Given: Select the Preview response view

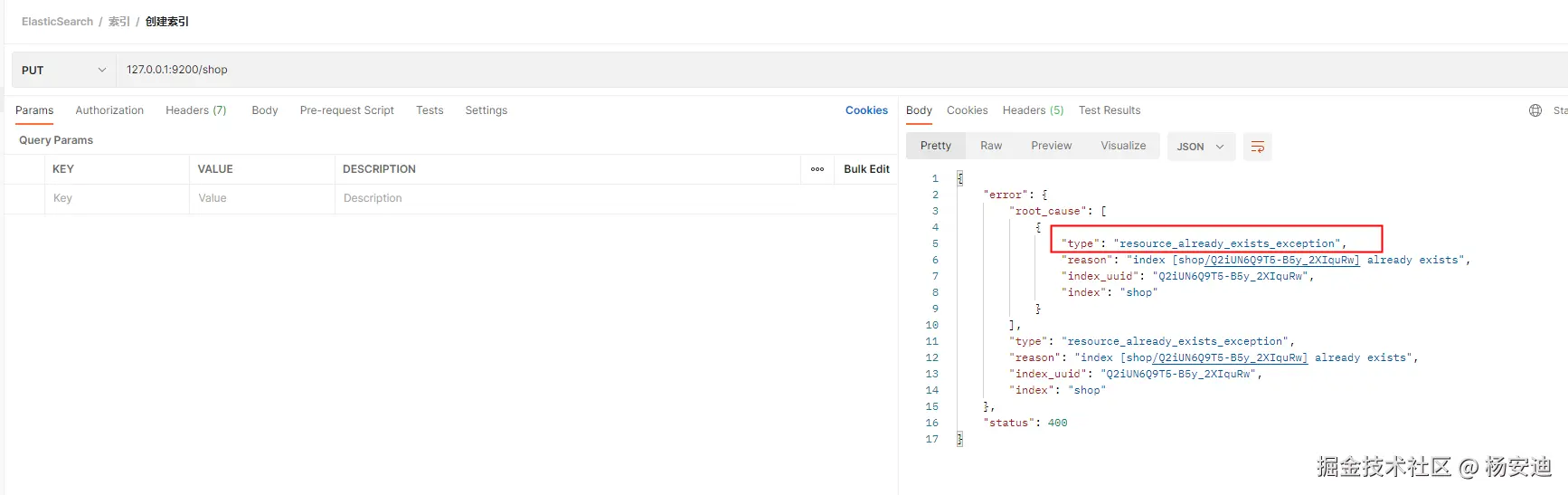Looking at the screenshot, I should point(1051,146).
